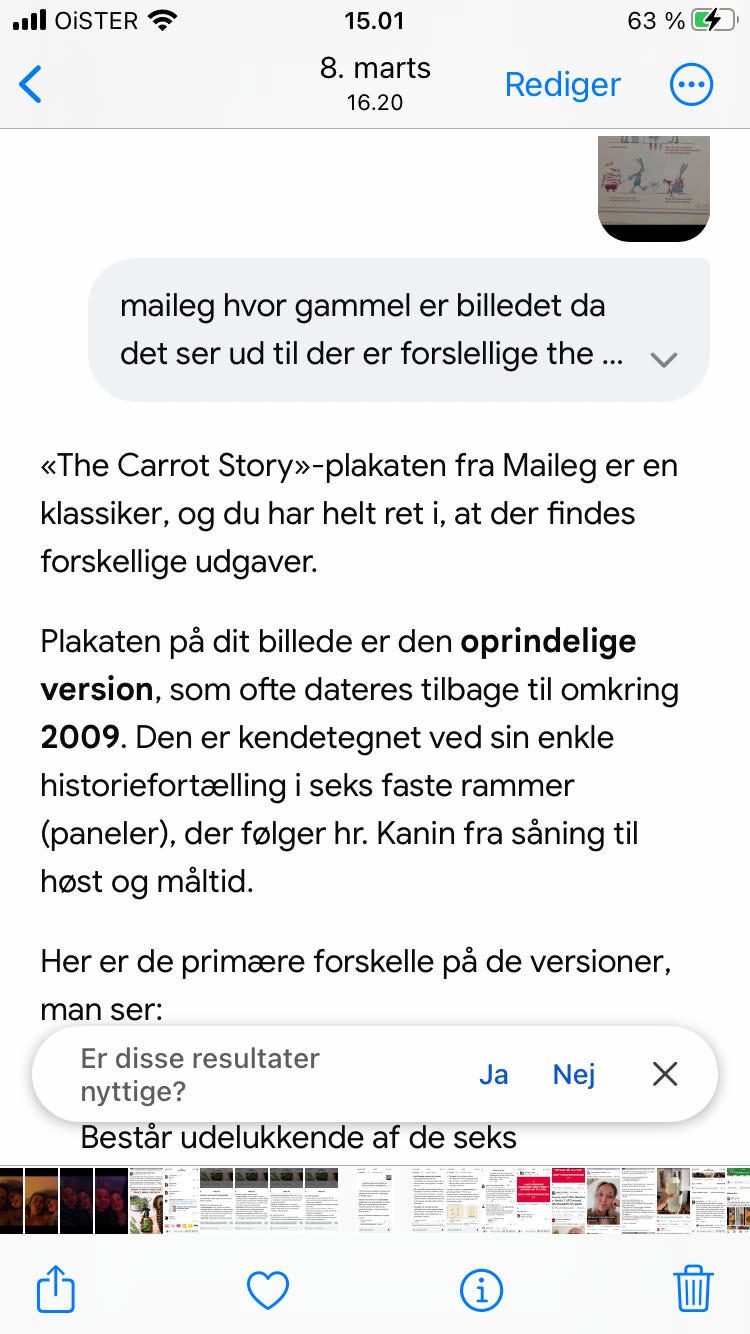Dismiss the feedback prompt with the X
This screenshot has width=750, height=1334.
click(664, 1073)
